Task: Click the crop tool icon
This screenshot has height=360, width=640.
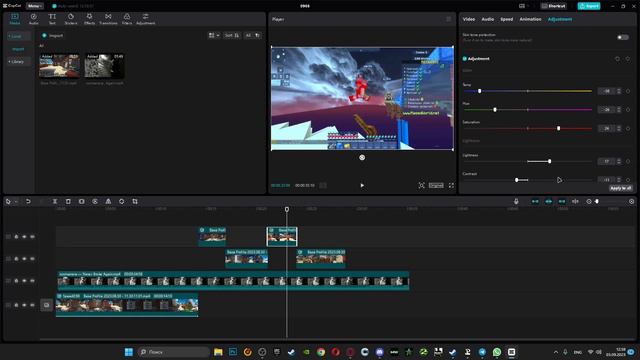Action: click(135, 201)
